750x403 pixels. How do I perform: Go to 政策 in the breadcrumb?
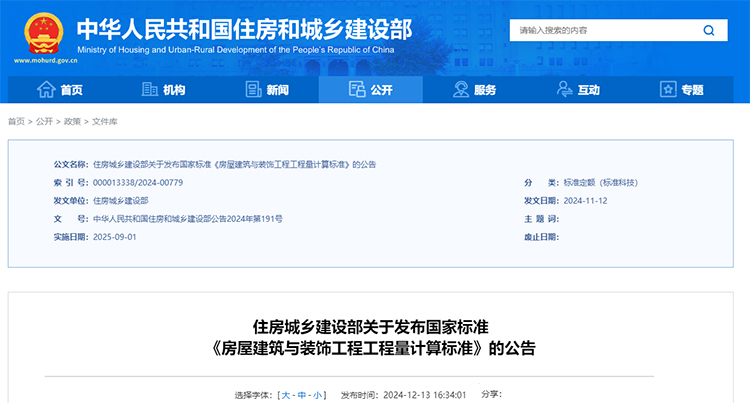click(x=72, y=121)
